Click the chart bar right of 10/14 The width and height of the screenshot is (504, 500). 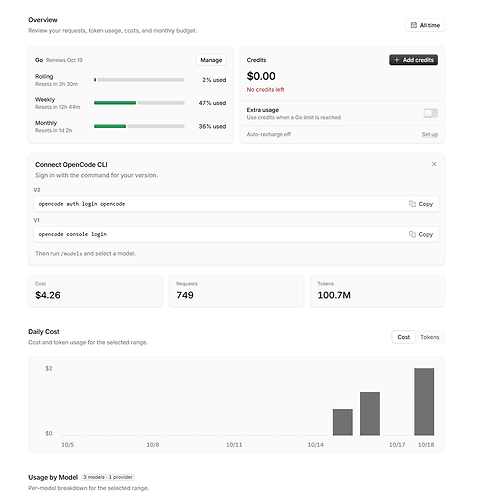click(x=343, y=422)
